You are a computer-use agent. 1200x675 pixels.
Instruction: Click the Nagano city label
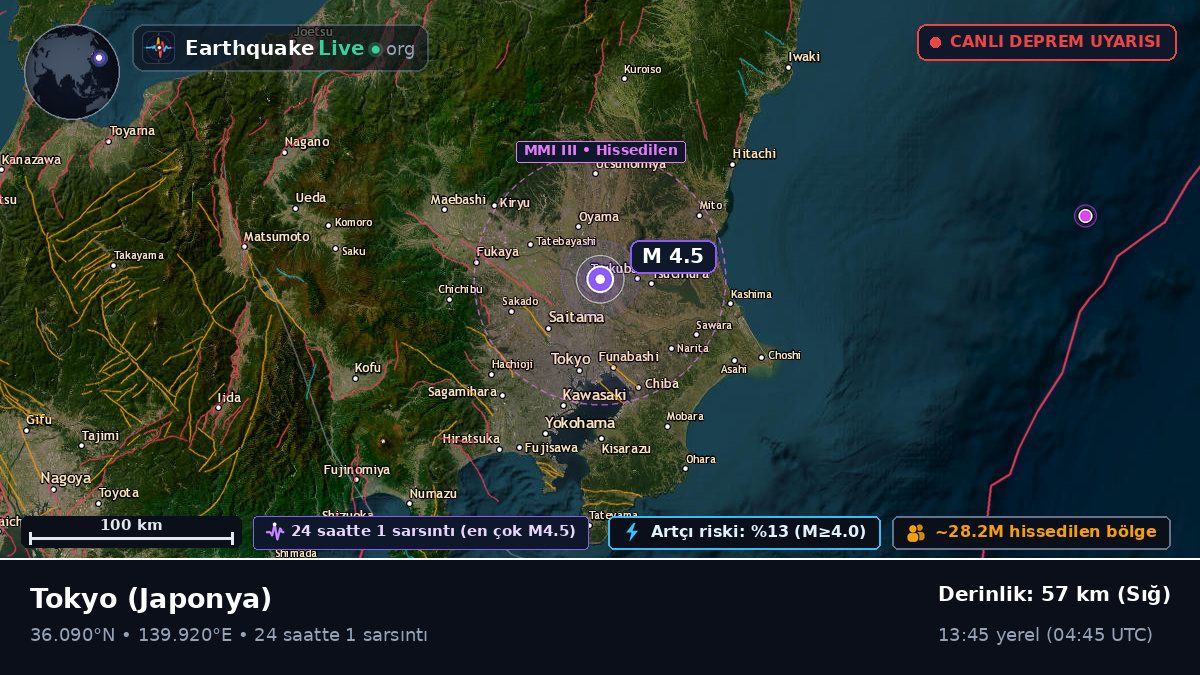pyautogui.click(x=307, y=142)
